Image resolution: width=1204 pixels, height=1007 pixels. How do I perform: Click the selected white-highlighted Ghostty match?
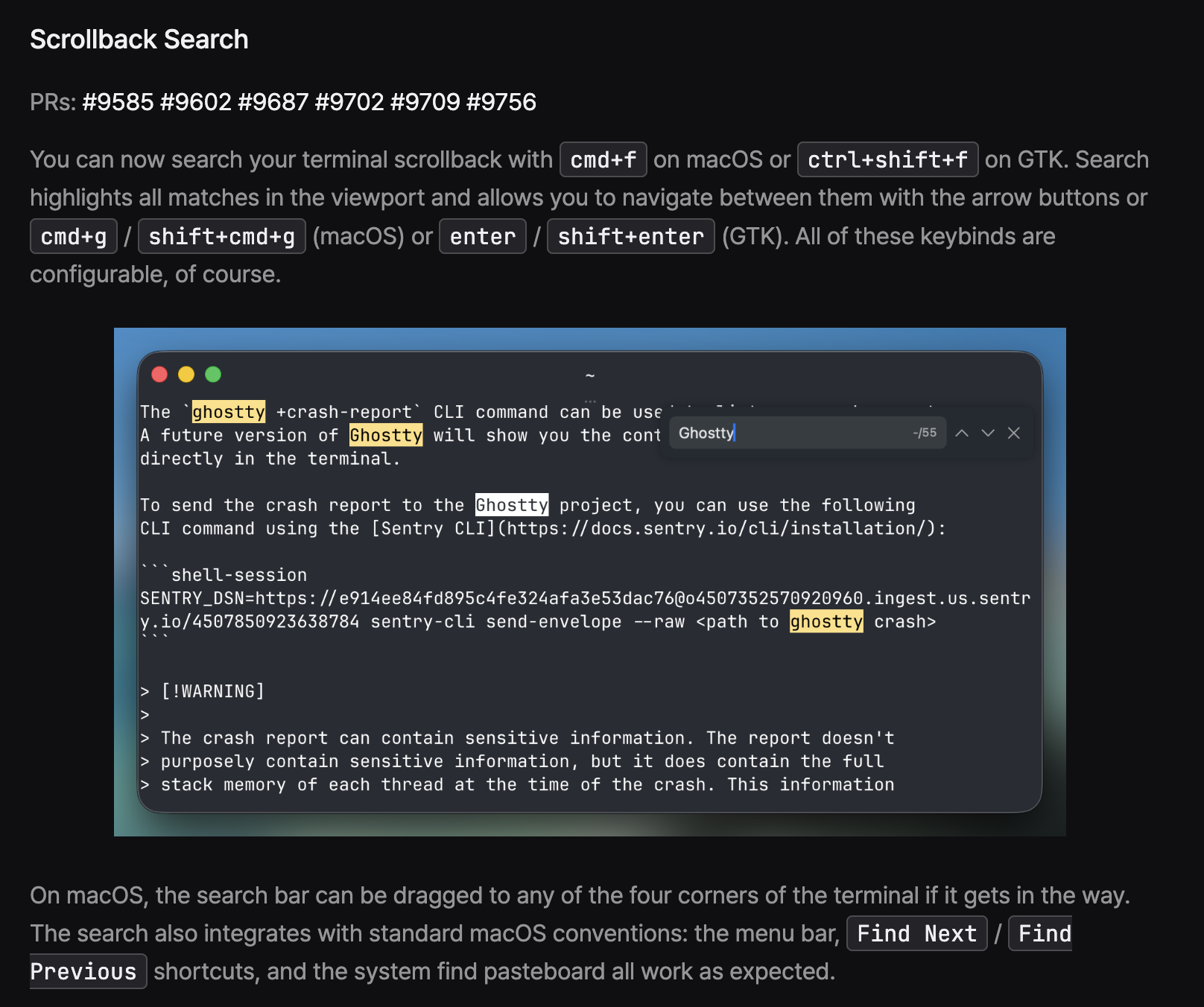coord(512,505)
